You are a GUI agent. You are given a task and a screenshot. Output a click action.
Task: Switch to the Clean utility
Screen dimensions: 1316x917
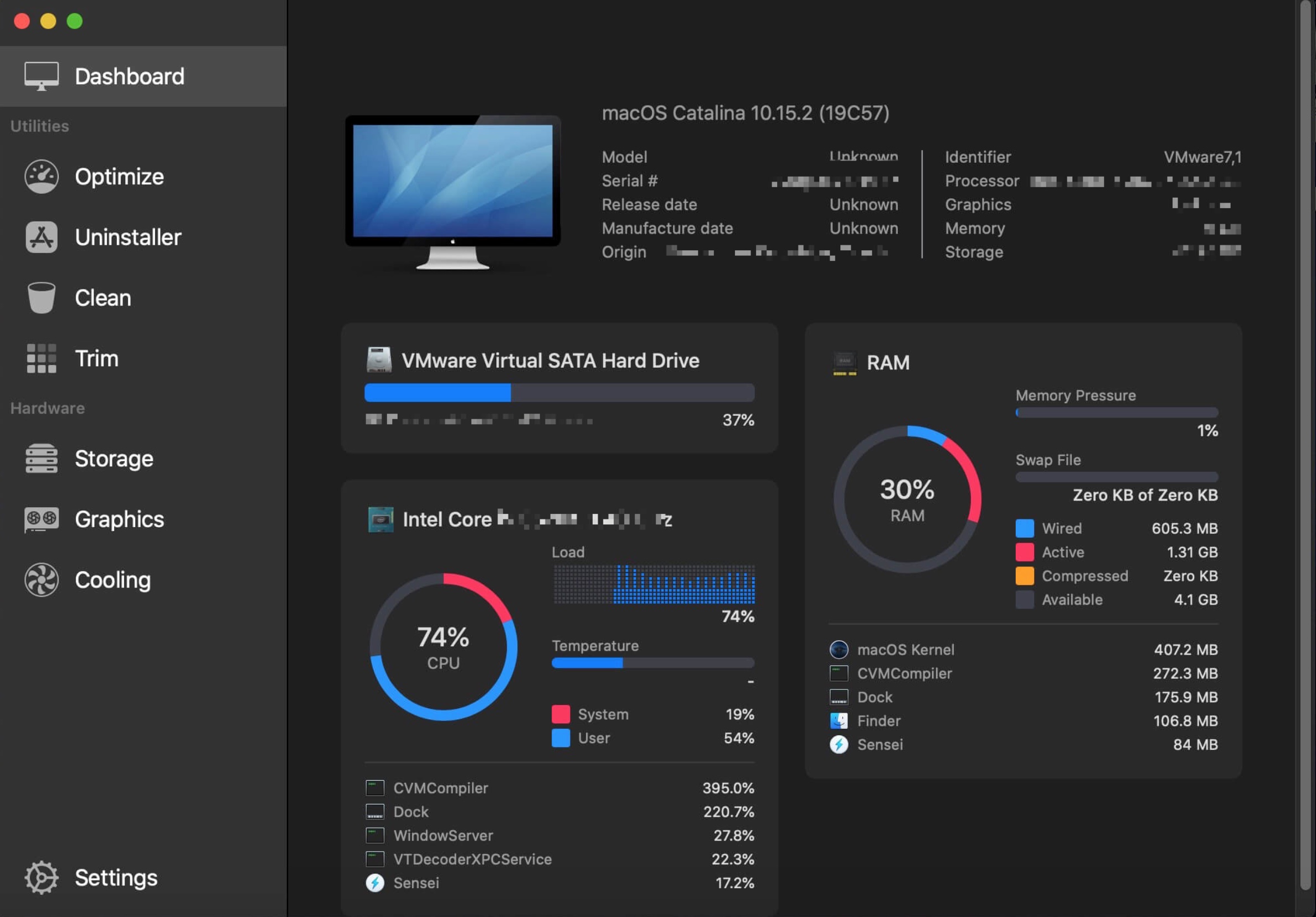click(103, 297)
